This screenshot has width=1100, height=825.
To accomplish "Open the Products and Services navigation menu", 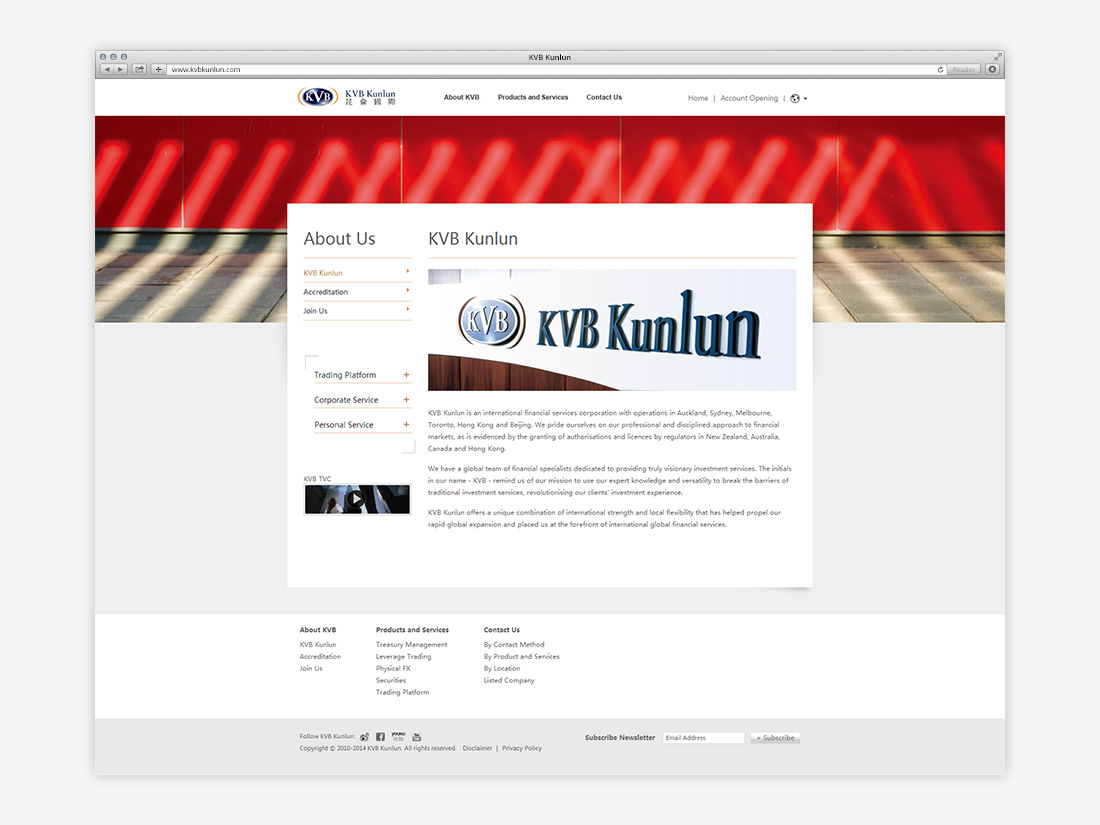I will (533, 98).
